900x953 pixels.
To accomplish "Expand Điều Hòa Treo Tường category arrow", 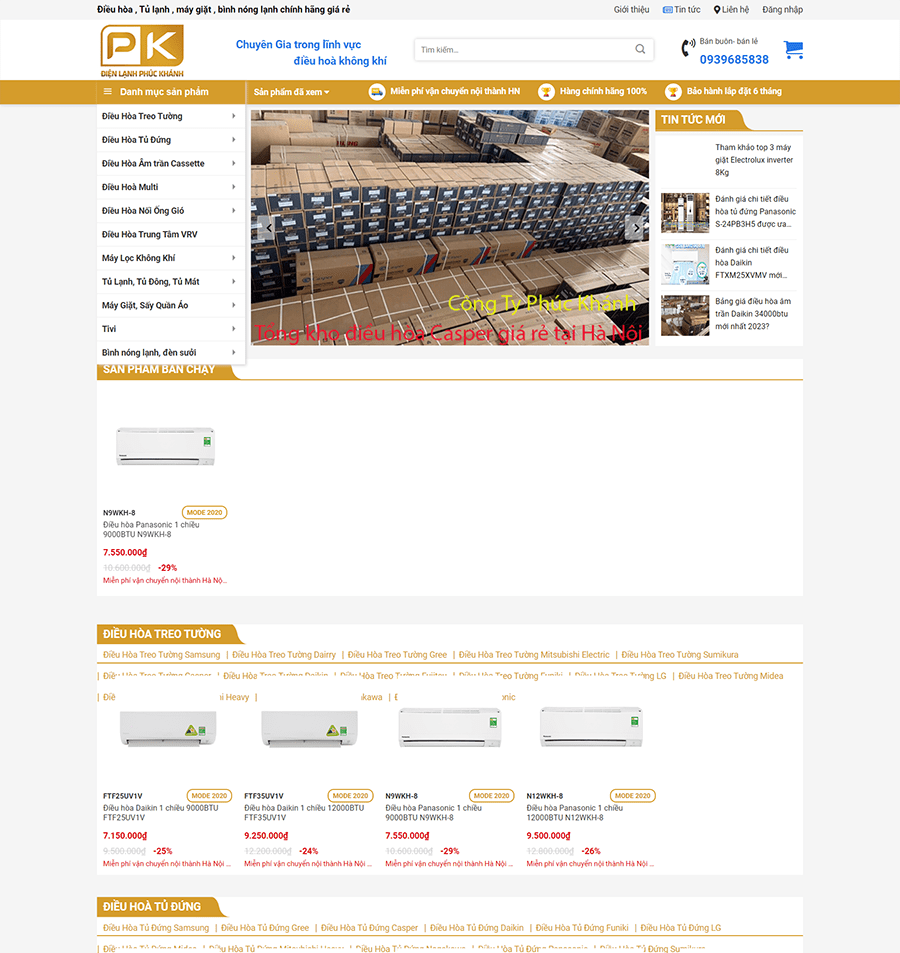I will pos(233,115).
